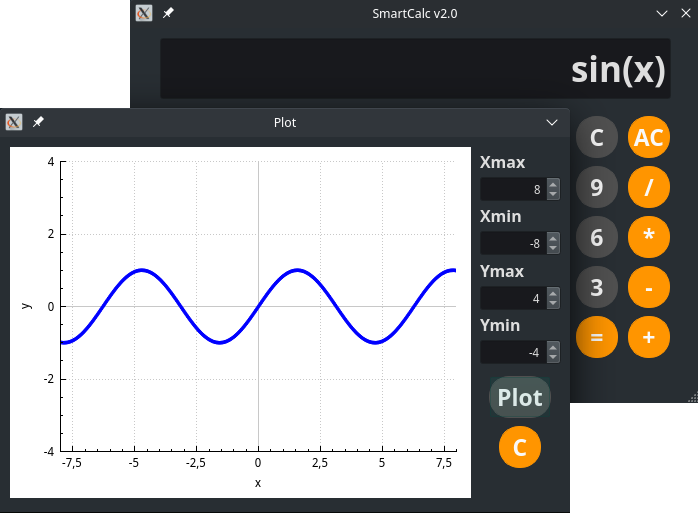Decrease Ymax with the down arrow
Image resolution: width=698 pixels, height=513 pixels.
(x=553, y=303)
